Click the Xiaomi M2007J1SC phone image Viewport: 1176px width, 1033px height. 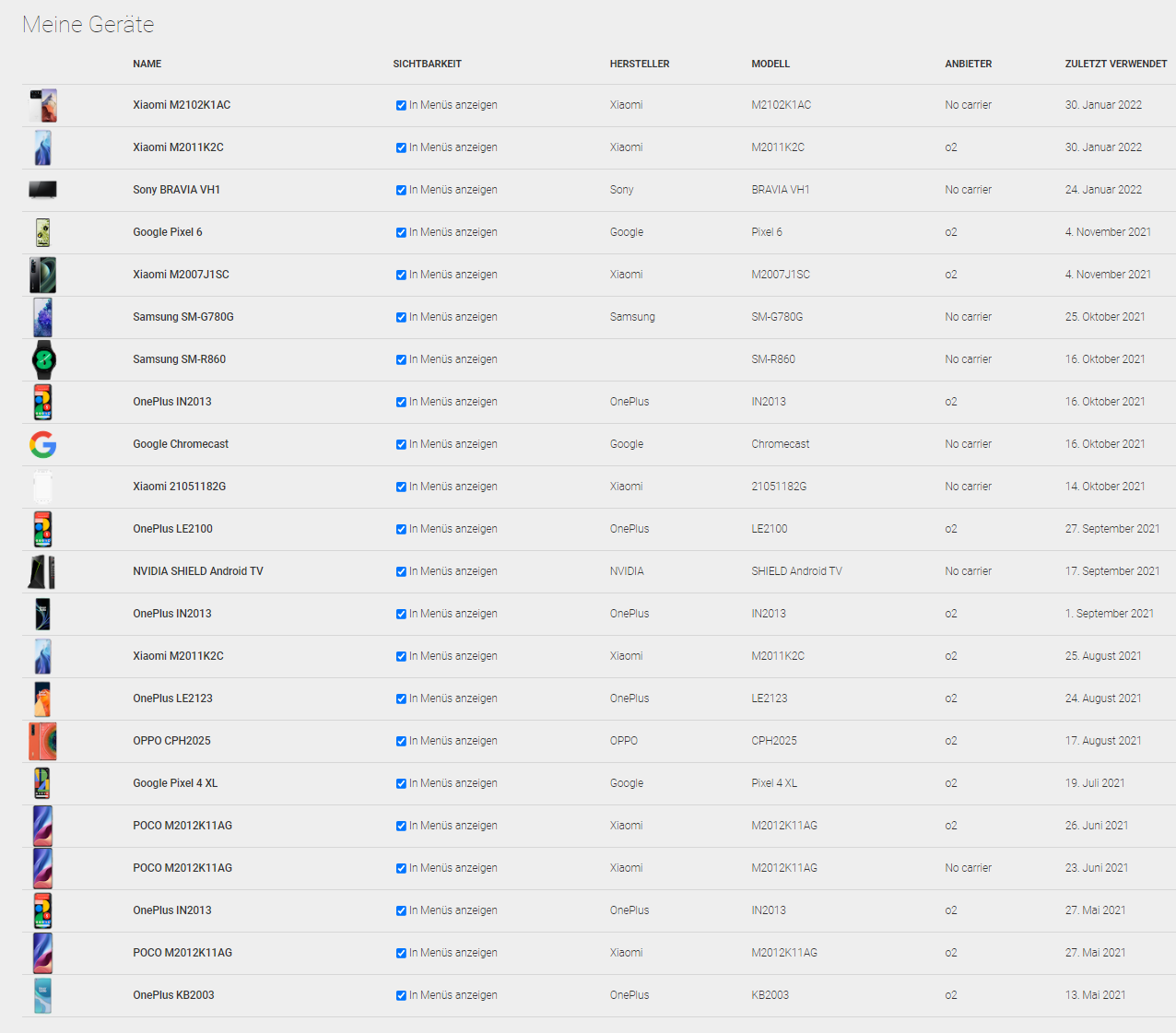(43, 275)
